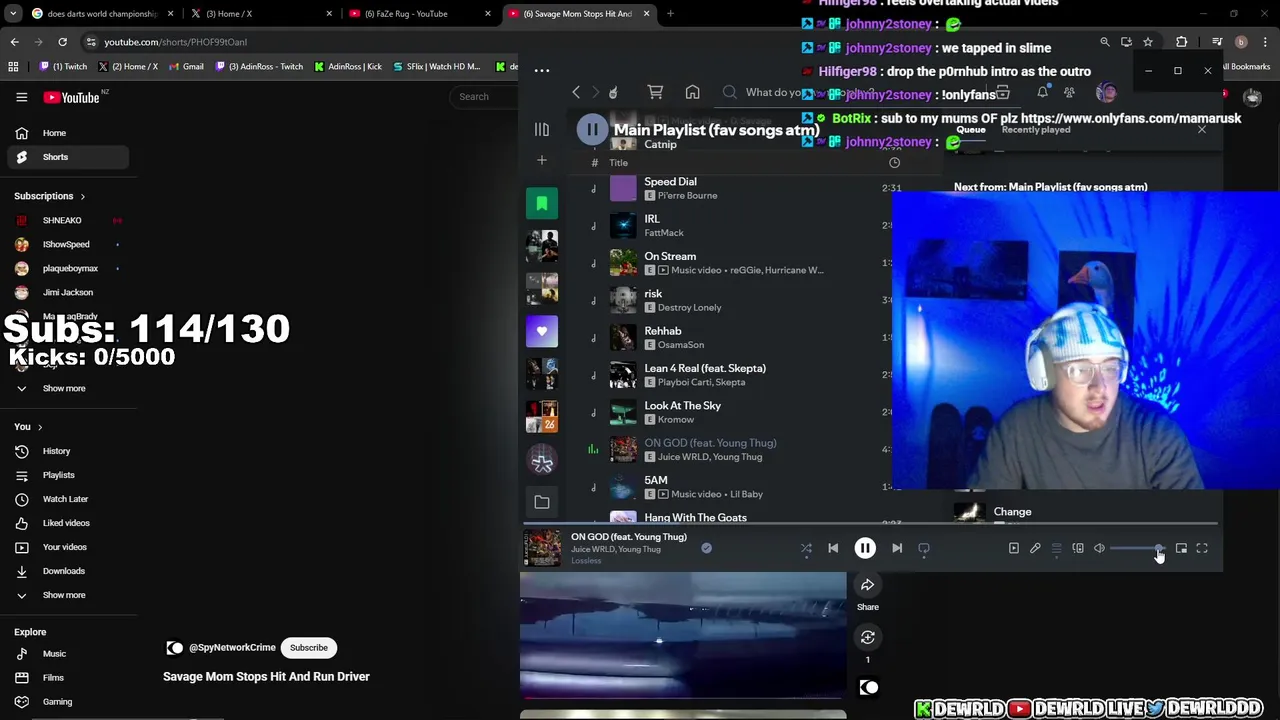Toggle the saved checkmark for ON GOD
The width and height of the screenshot is (1280, 720).
(x=706, y=548)
